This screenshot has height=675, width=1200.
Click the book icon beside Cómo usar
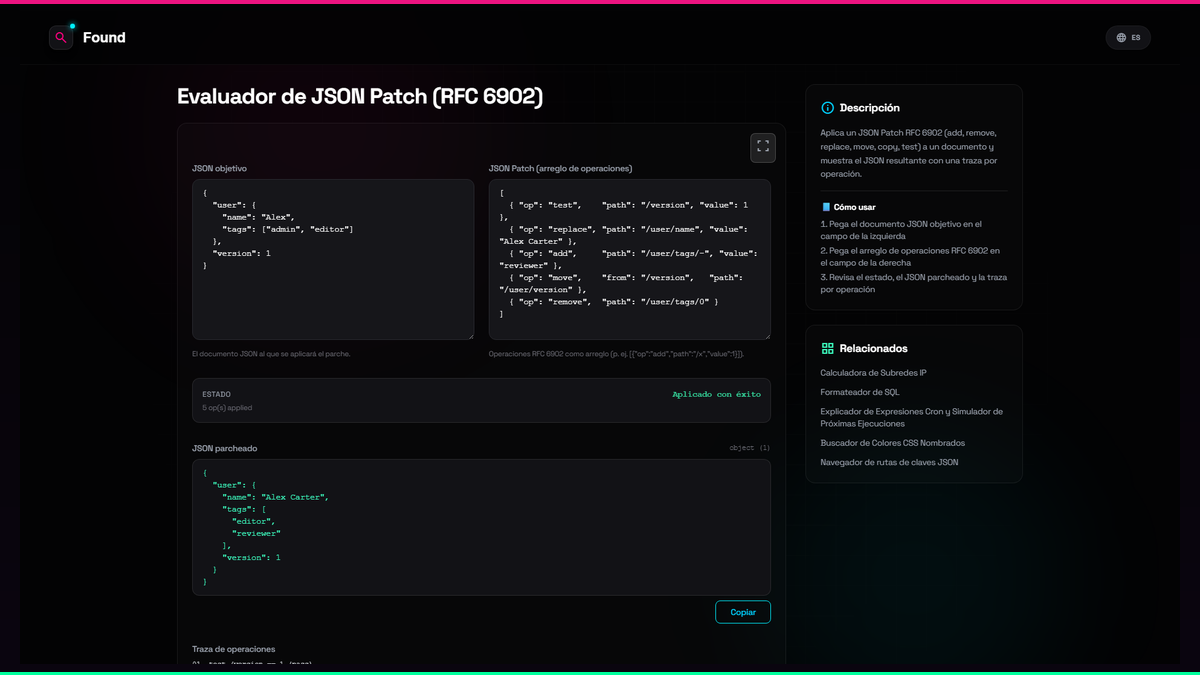pyautogui.click(x=826, y=207)
